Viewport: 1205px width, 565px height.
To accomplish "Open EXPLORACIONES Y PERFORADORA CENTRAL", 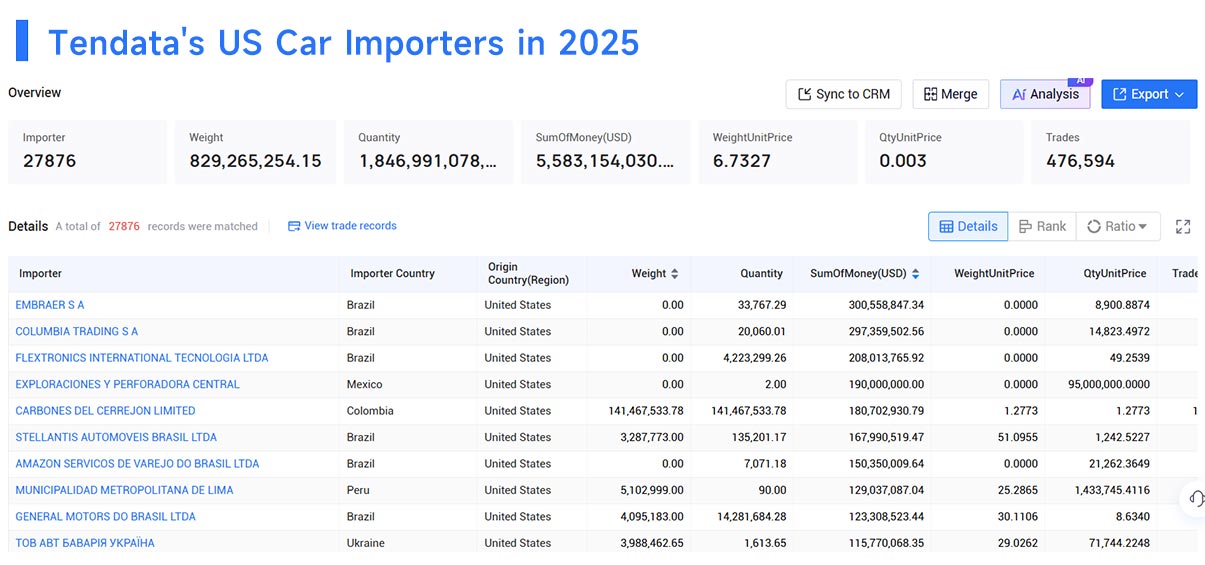I will (x=128, y=384).
